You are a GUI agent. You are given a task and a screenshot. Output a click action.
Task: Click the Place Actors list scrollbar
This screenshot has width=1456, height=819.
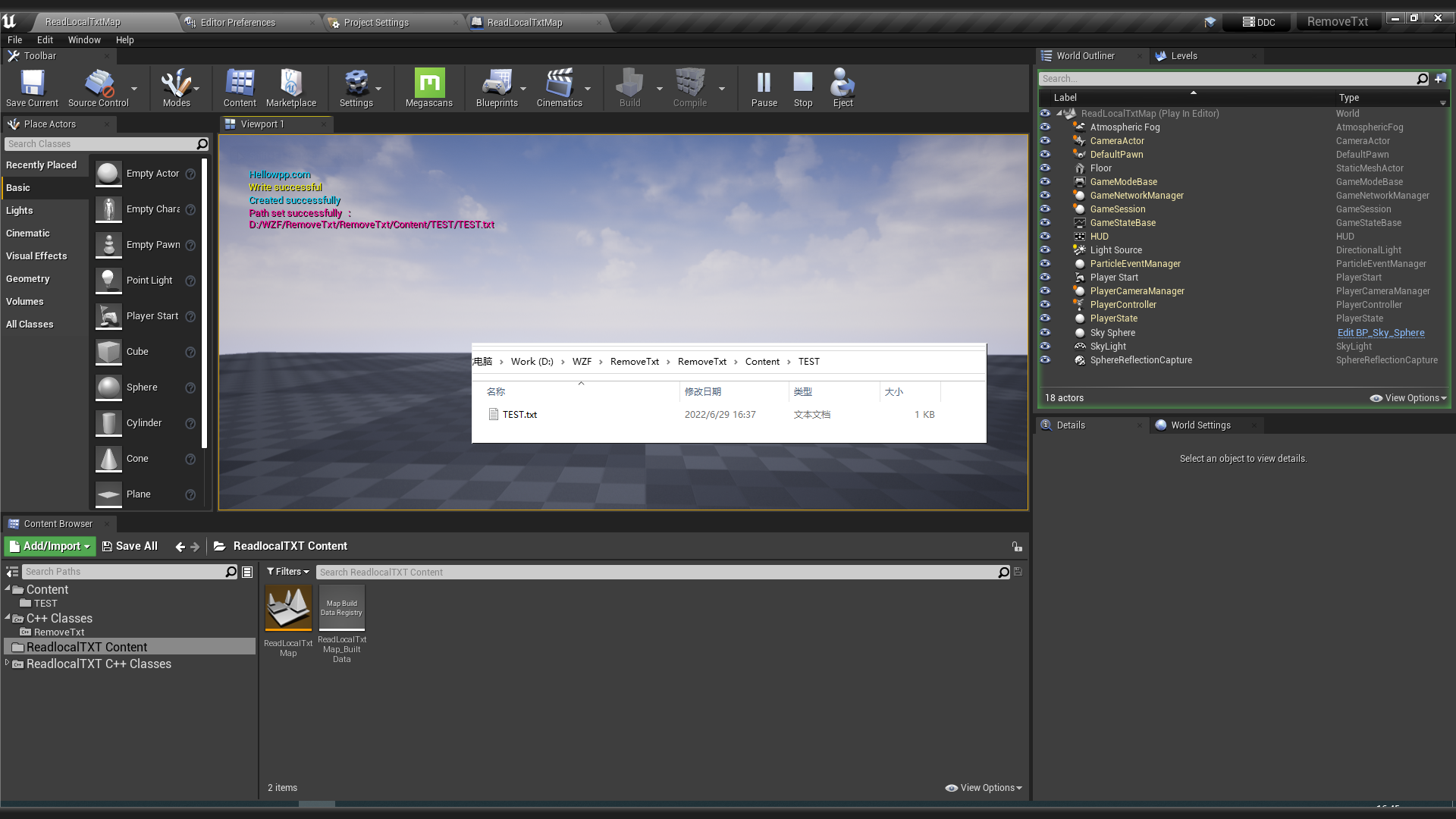click(x=204, y=303)
